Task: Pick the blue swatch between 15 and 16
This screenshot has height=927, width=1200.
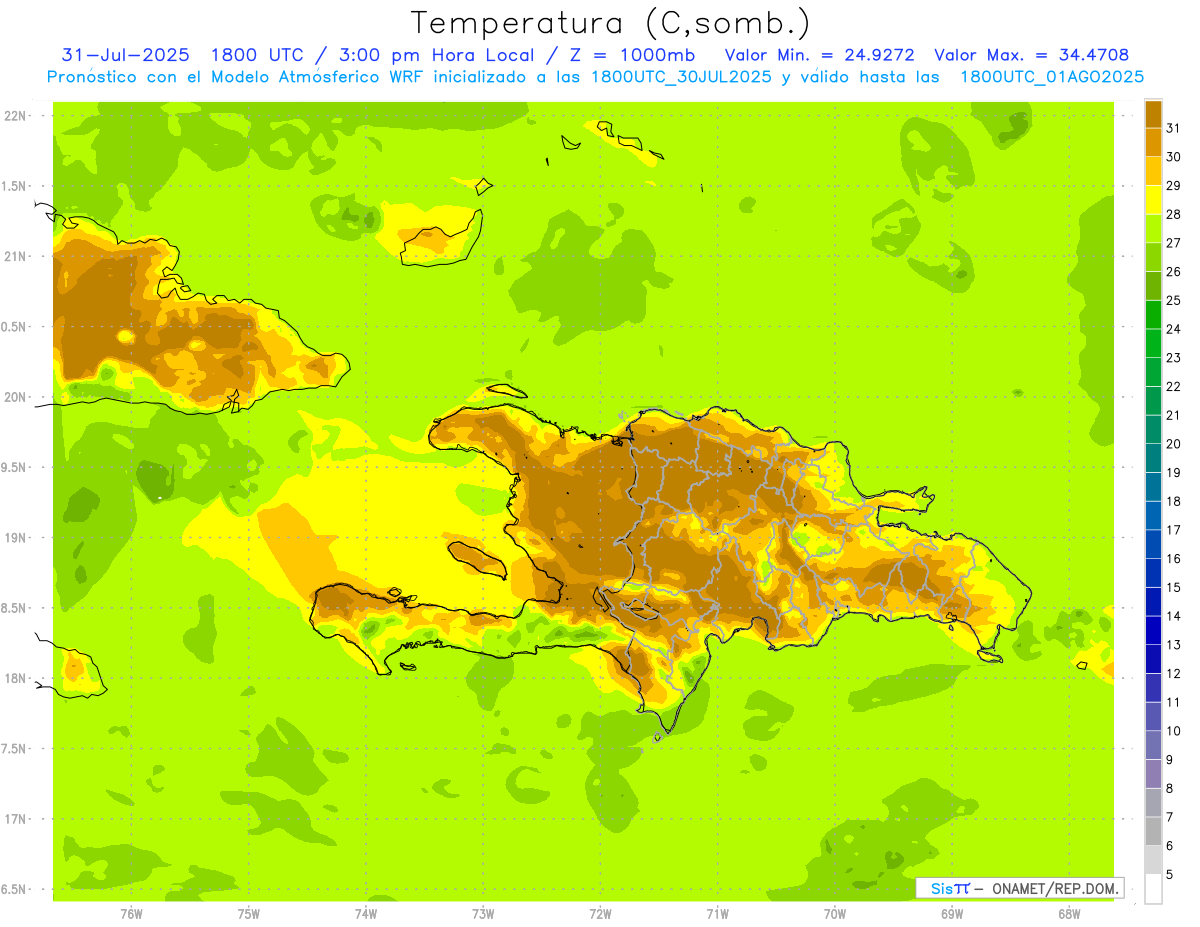Action: pos(1153,573)
